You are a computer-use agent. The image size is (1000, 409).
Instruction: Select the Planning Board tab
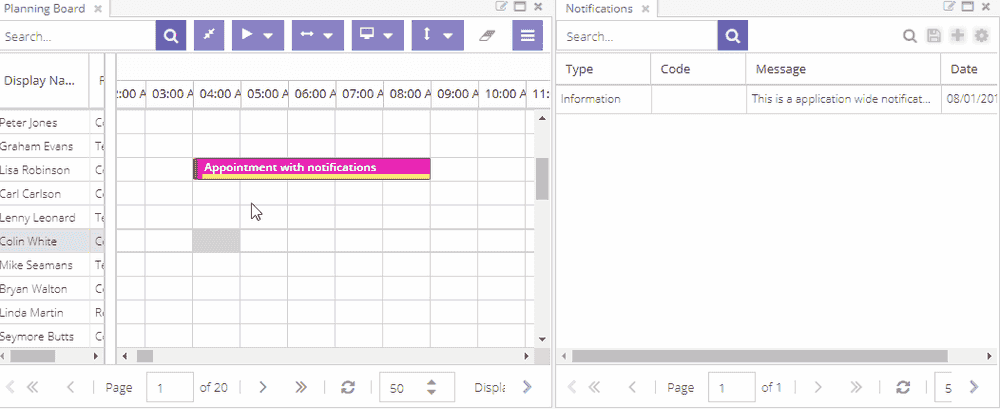(45, 9)
